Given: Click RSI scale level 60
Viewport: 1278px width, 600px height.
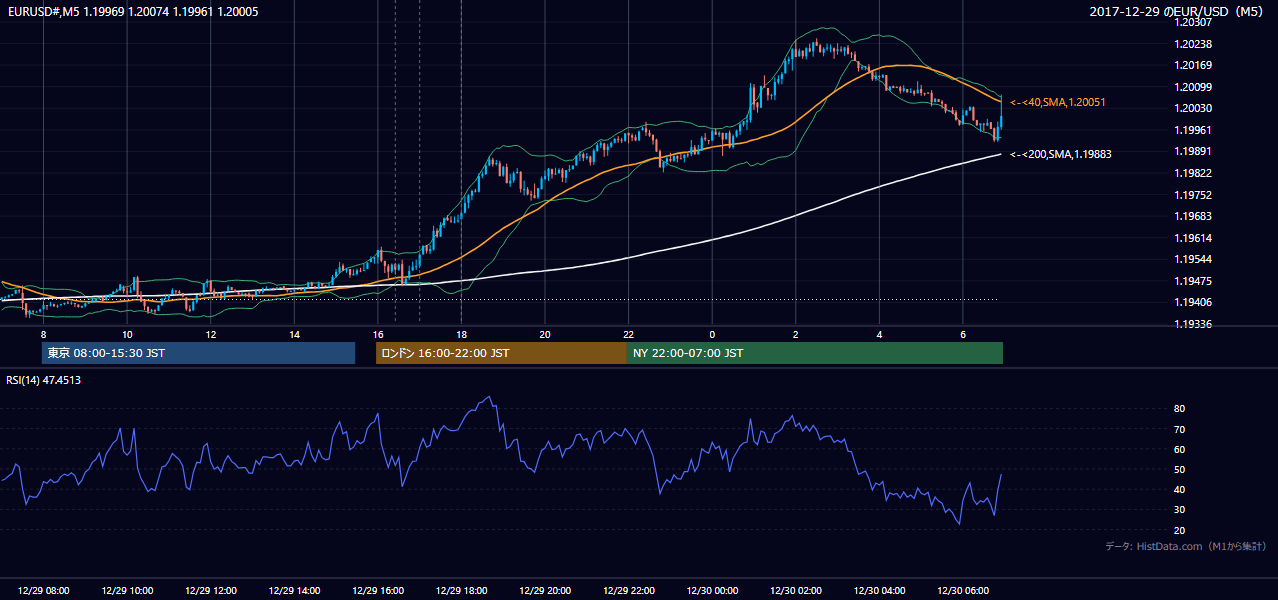Looking at the screenshot, I should (x=1180, y=449).
